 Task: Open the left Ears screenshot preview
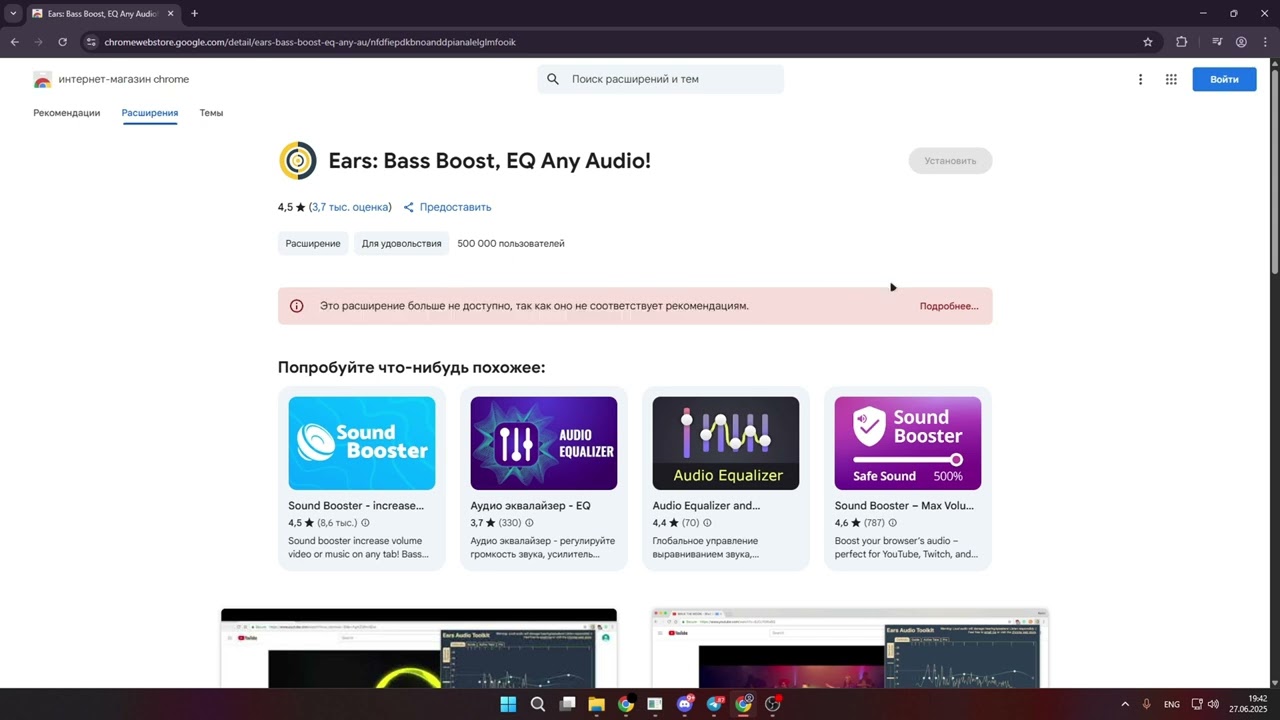pyautogui.click(x=419, y=648)
